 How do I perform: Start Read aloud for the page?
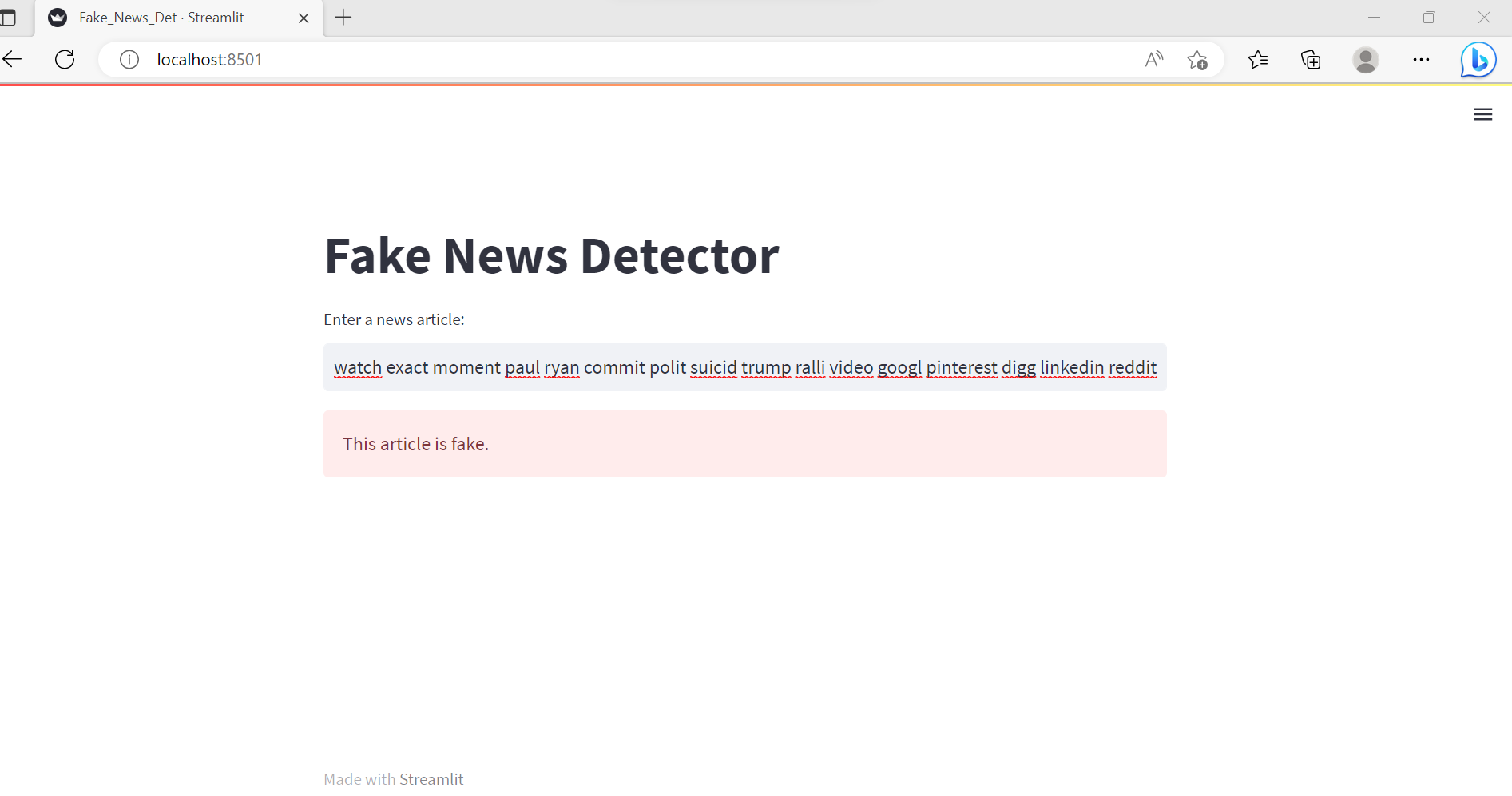click(1153, 59)
